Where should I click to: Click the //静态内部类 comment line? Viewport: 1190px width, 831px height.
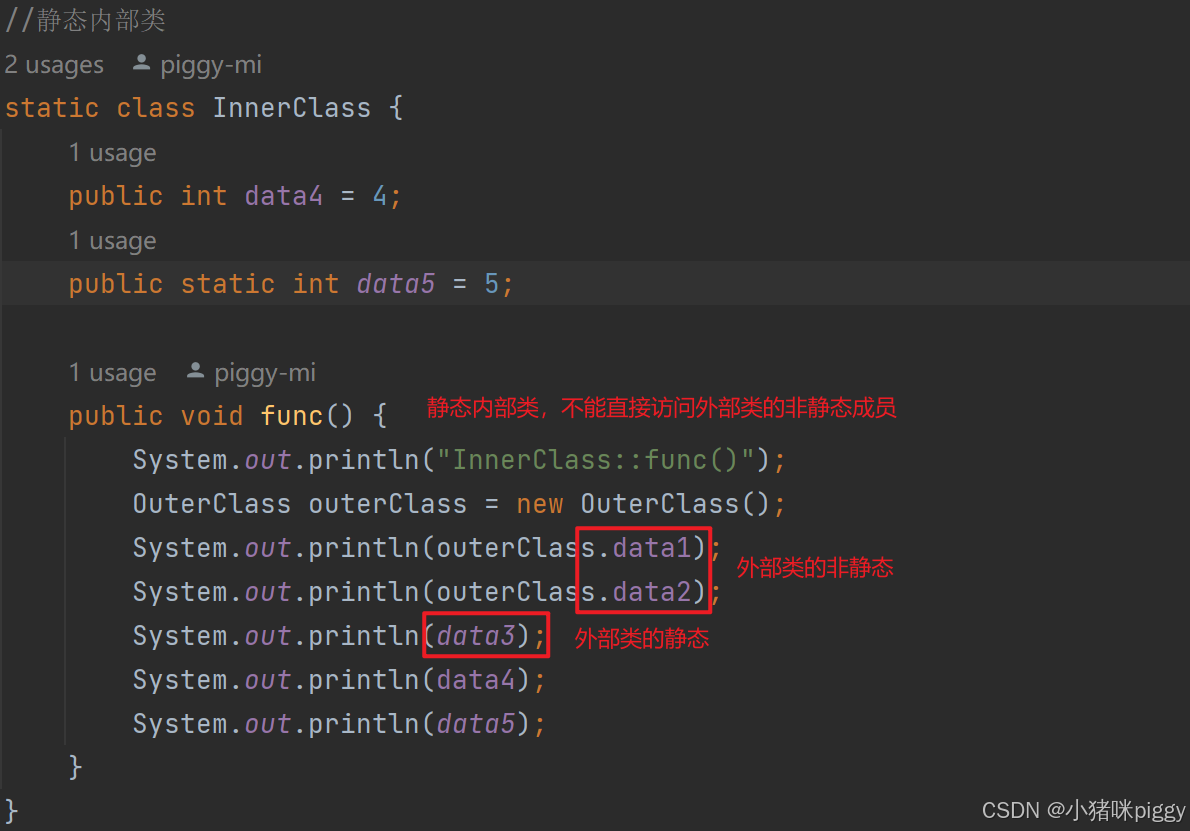[85, 20]
